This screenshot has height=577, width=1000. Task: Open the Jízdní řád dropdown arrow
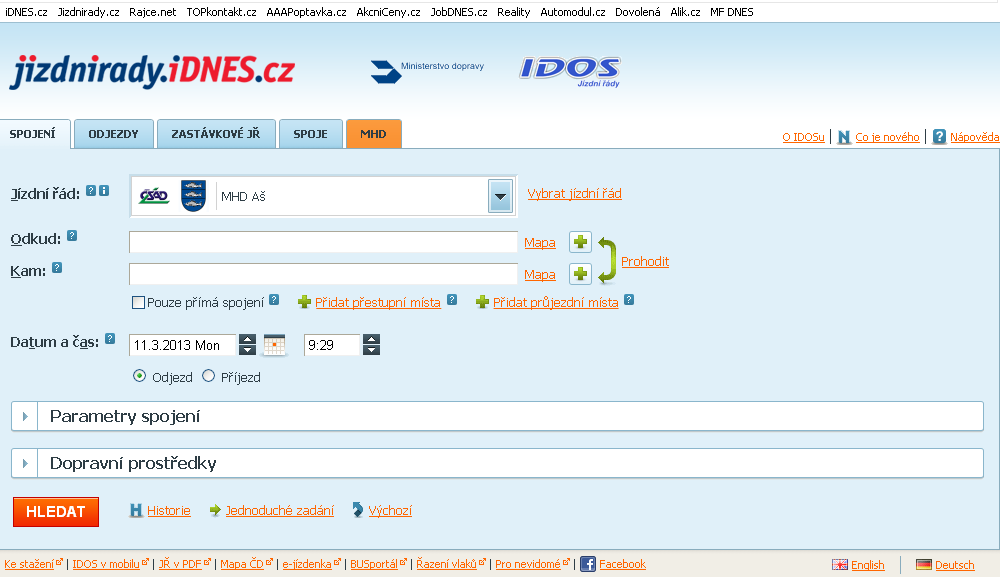tap(501, 196)
